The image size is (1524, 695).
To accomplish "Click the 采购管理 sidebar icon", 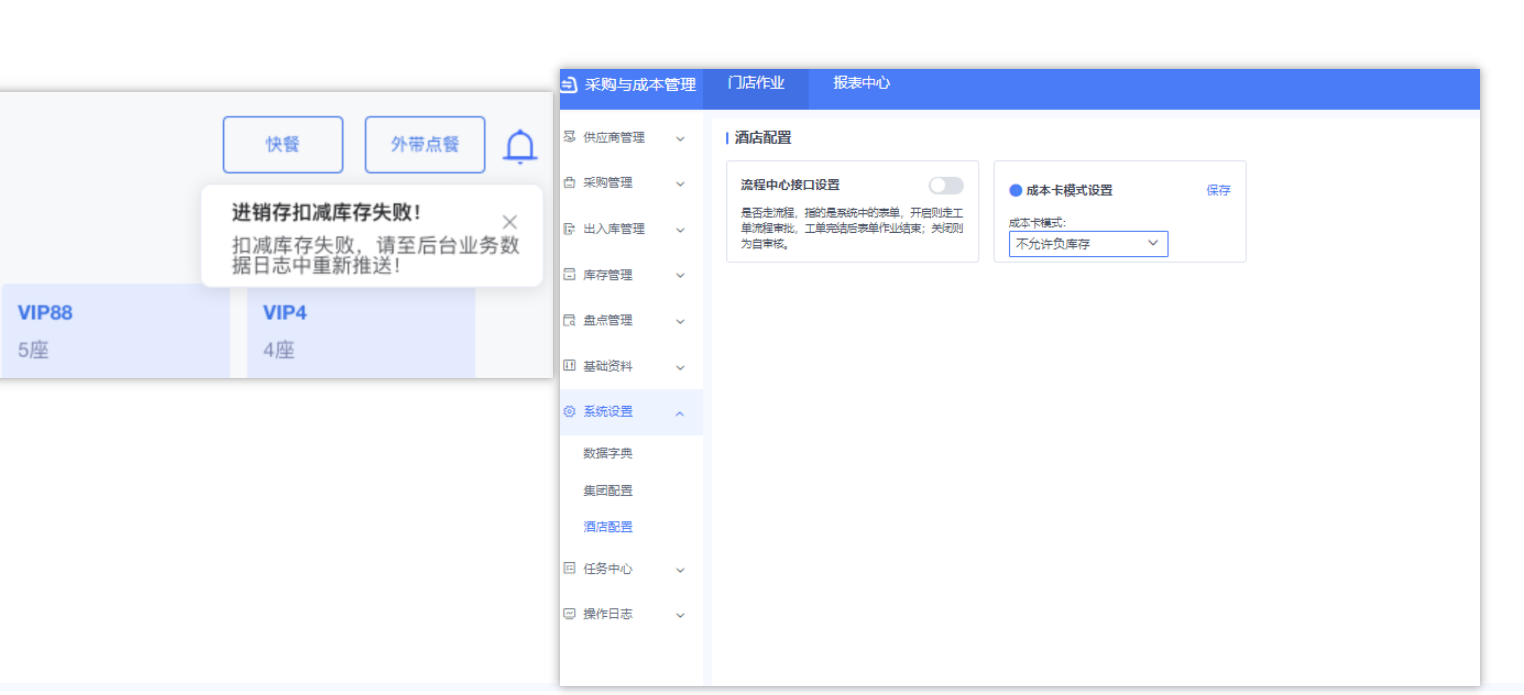I will 570,183.
